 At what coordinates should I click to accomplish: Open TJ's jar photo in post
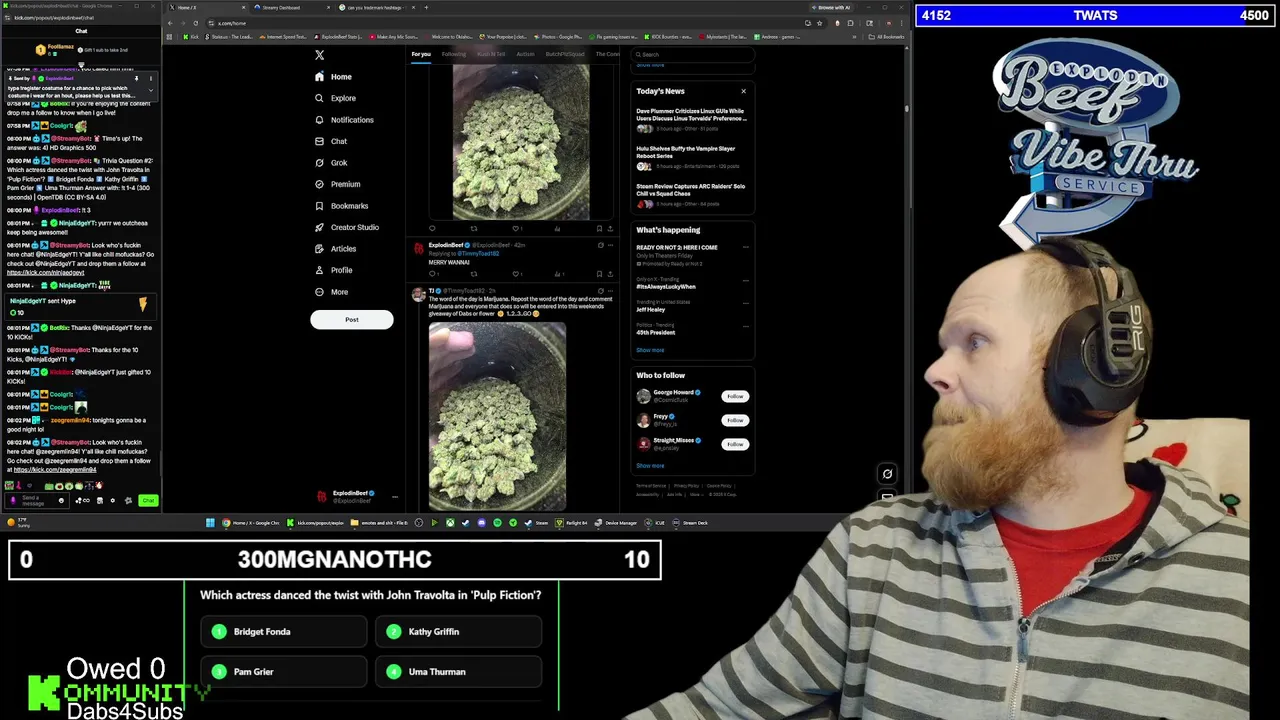497,416
